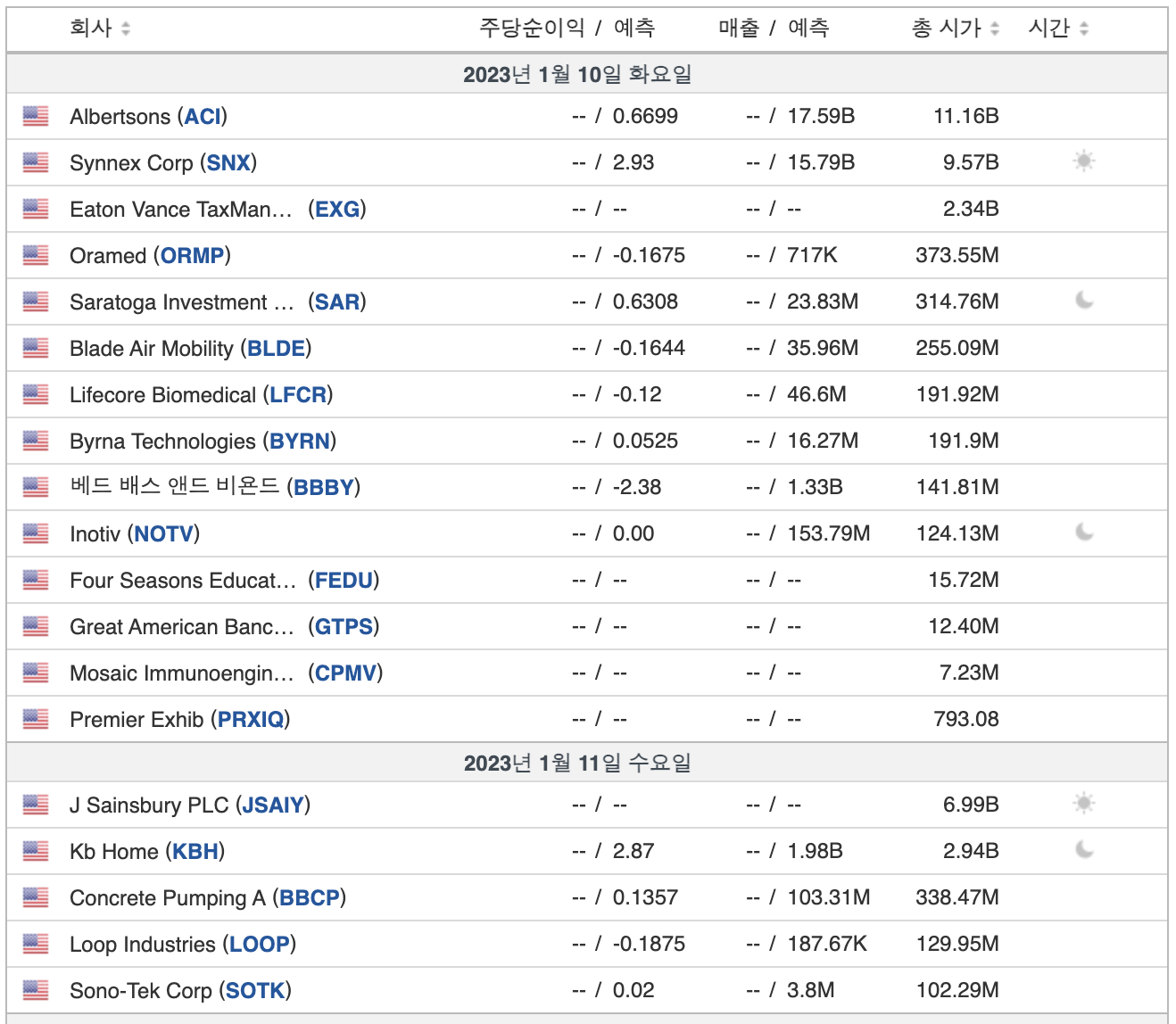Click Synnex revenue forecast 15.79B

(821, 162)
